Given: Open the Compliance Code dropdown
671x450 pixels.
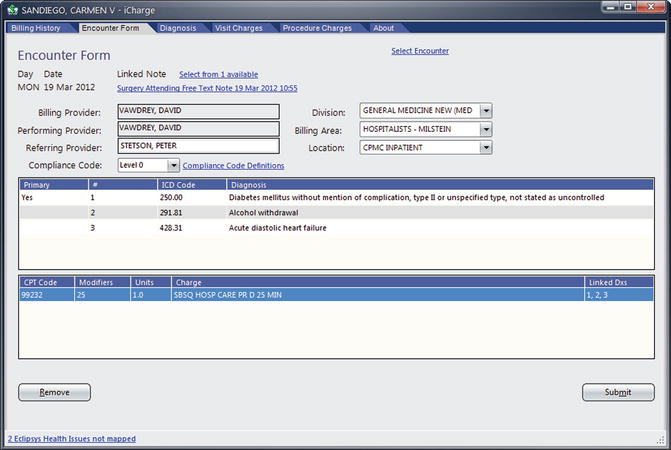Looking at the screenshot, I should [173, 165].
